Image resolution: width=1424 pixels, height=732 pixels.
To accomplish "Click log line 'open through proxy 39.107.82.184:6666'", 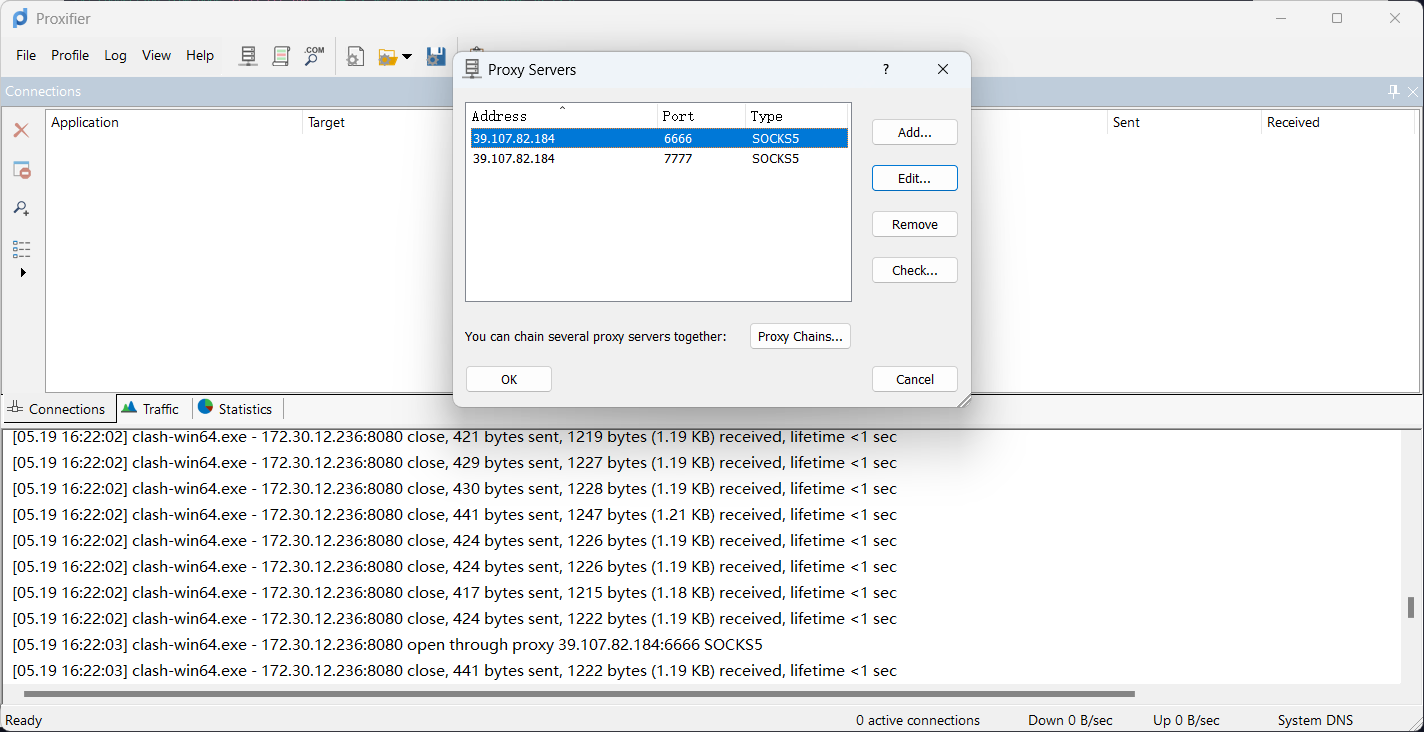I will click(387, 645).
